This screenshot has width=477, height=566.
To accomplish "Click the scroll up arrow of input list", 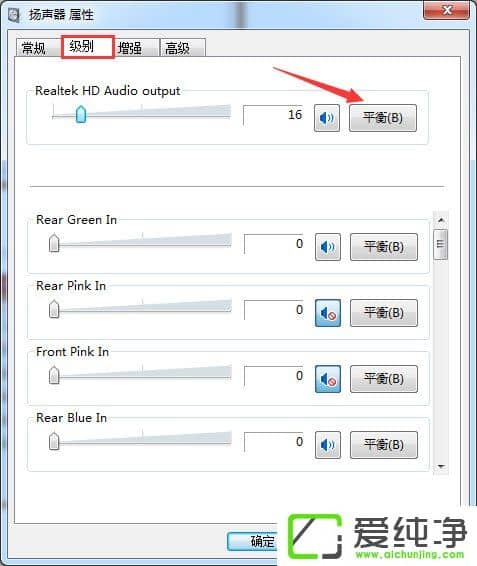I will tap(441, 220).
